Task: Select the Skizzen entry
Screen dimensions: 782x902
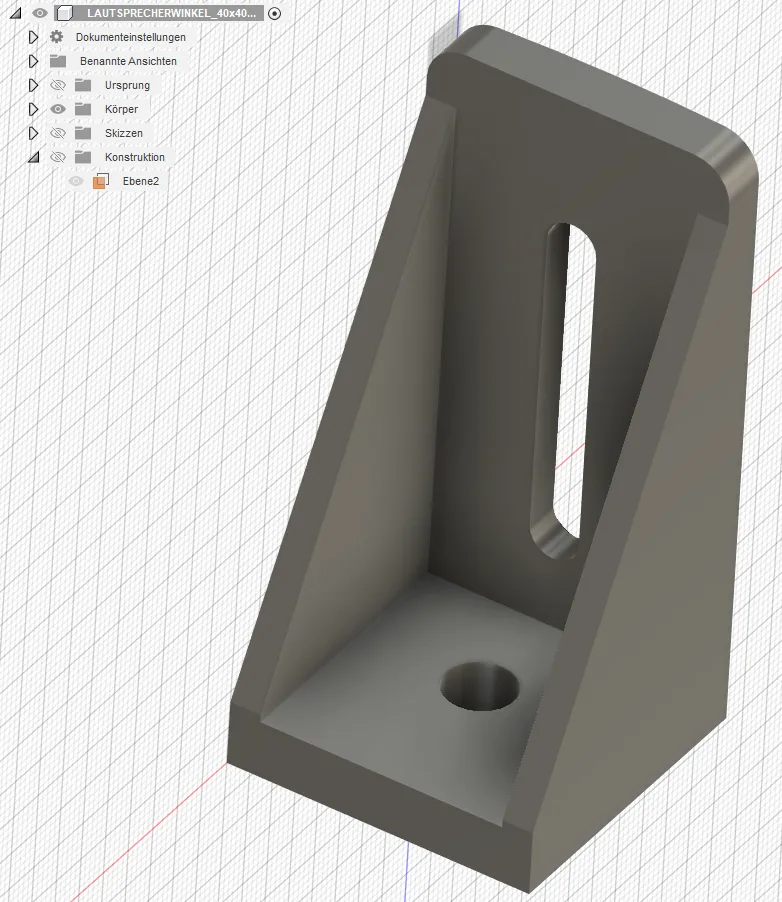Action: pyautogui.click(x=124, y=133)
